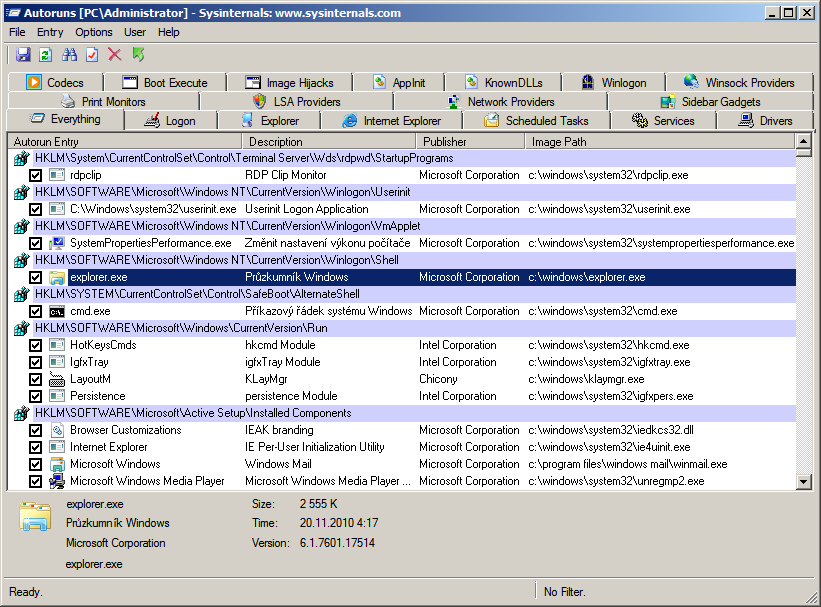Click the registry icon beside Winlogon\Userinit key
The height and width of the screenshot is (607, 821).
(x=21, y=193)
